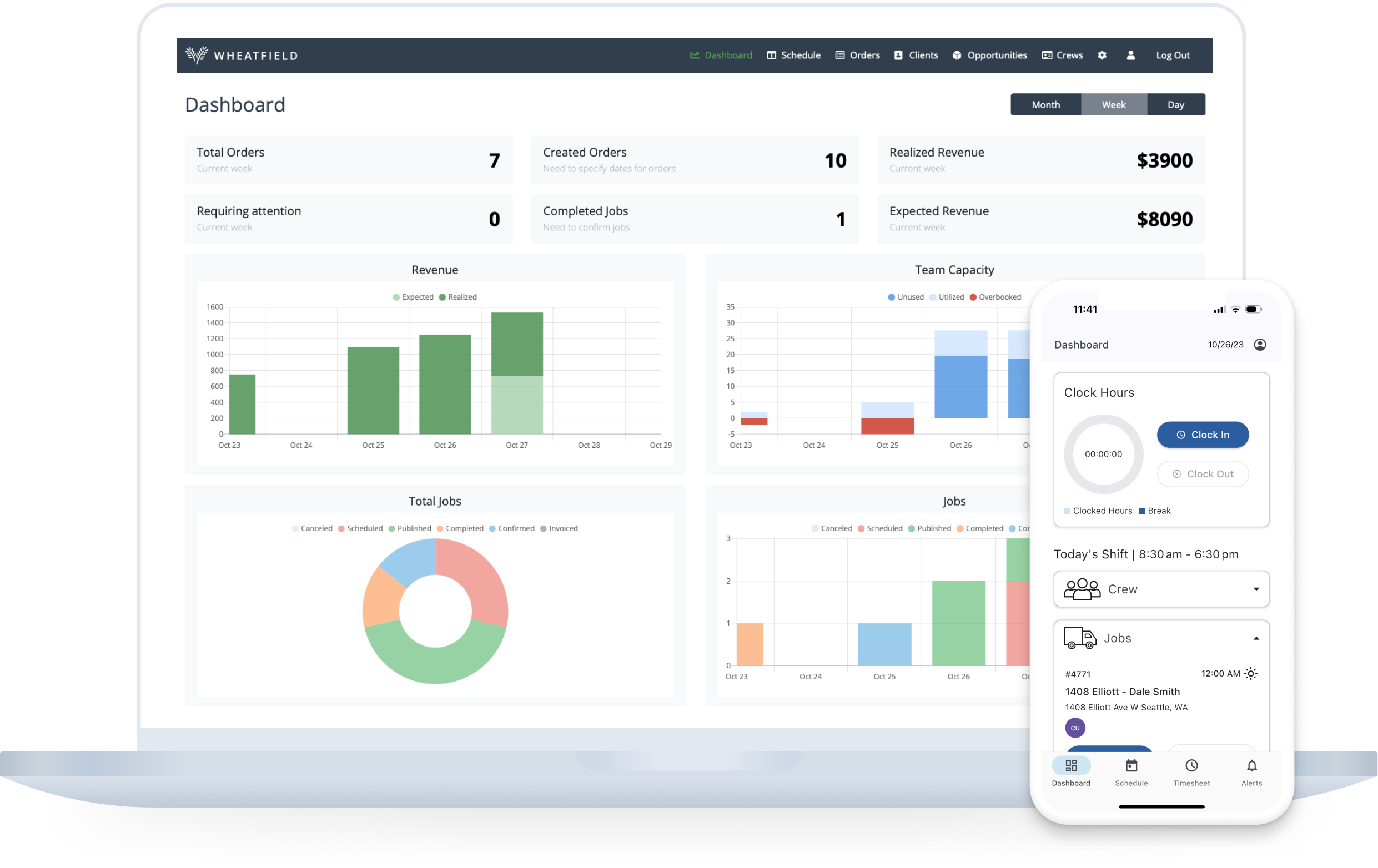This screenshot has width=1378, height=868.
Task: Click Log Out
Action: click(1173, 55)
